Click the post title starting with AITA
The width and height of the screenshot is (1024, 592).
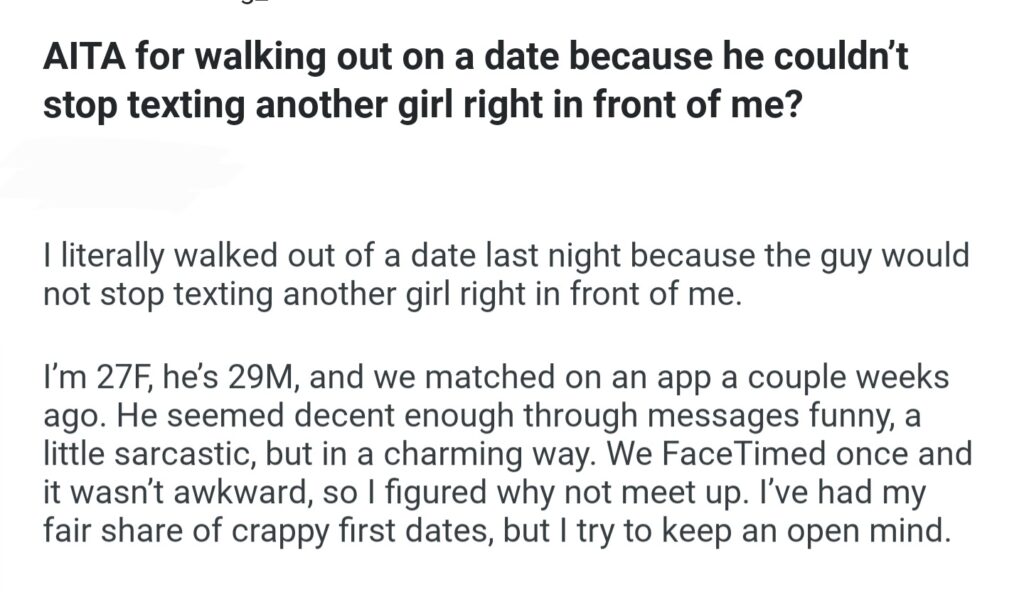[x=475, y=80]
